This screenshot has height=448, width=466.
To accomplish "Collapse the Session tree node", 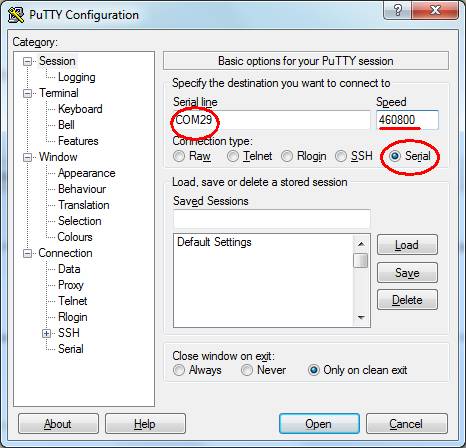I will pyautogui.click(x=27, y=61).
